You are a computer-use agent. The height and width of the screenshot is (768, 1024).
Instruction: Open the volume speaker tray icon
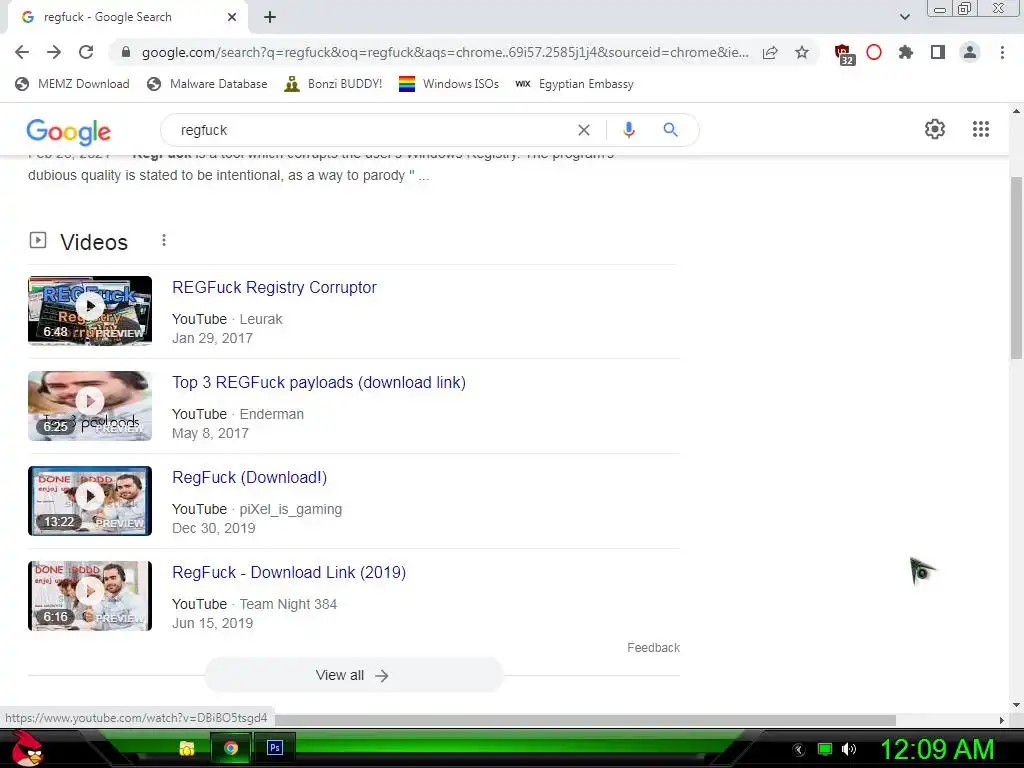click(x=848, y=749)
